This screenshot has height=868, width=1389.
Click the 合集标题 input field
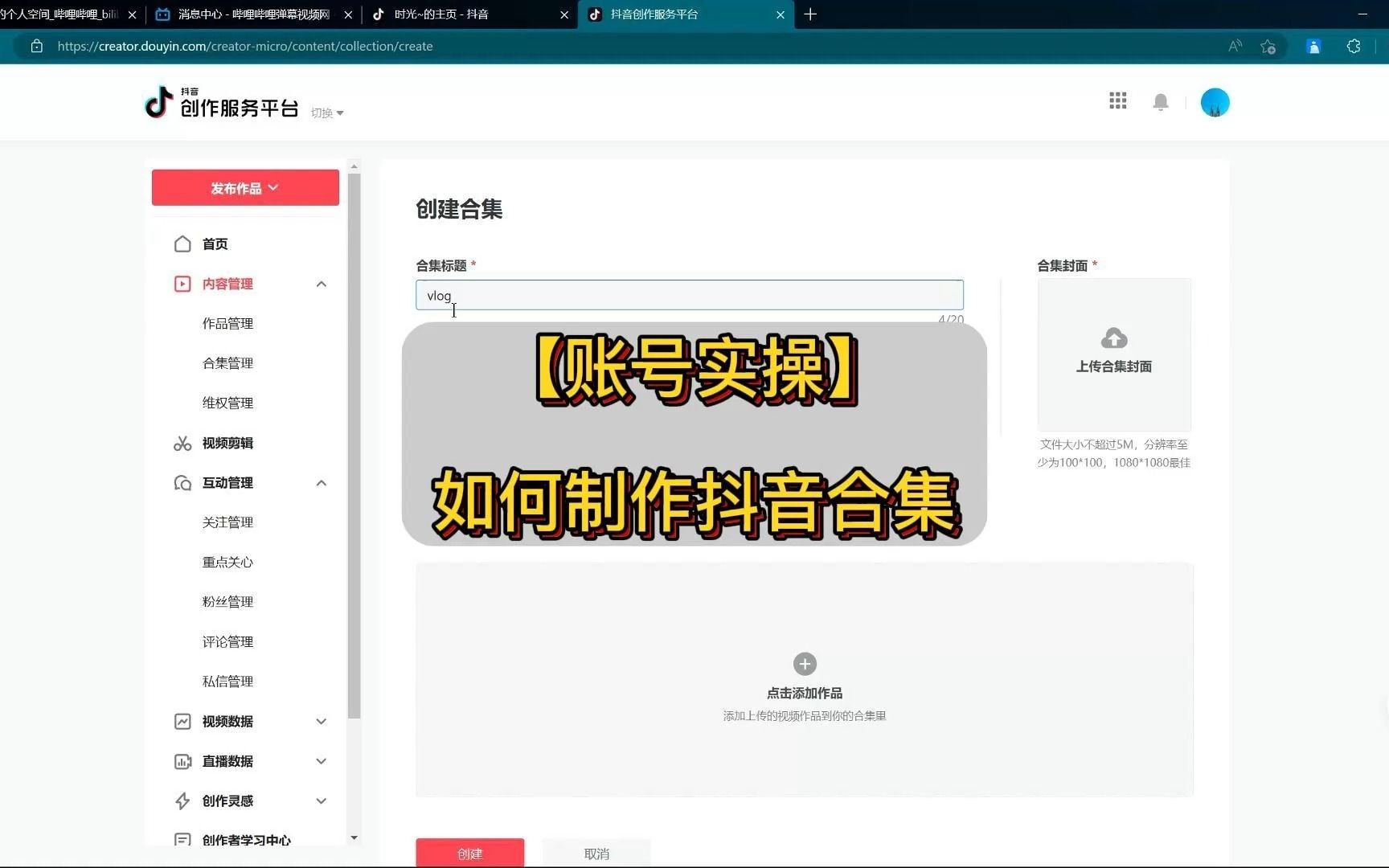coord(690,295)
